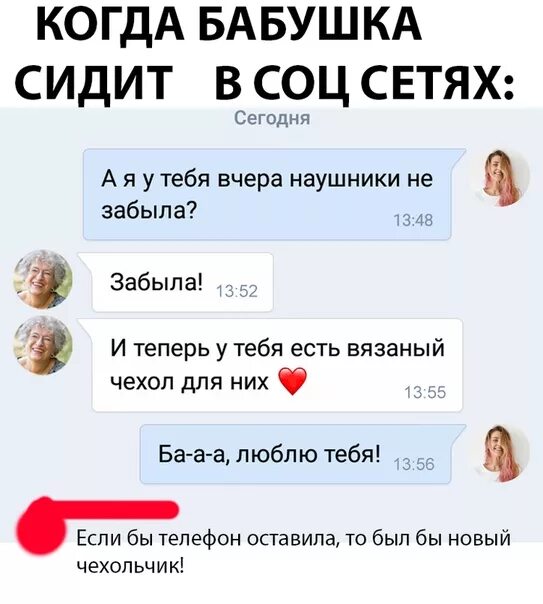Click the headline text 'В СОЦ СЕТЯХ:'

(364, 82)
